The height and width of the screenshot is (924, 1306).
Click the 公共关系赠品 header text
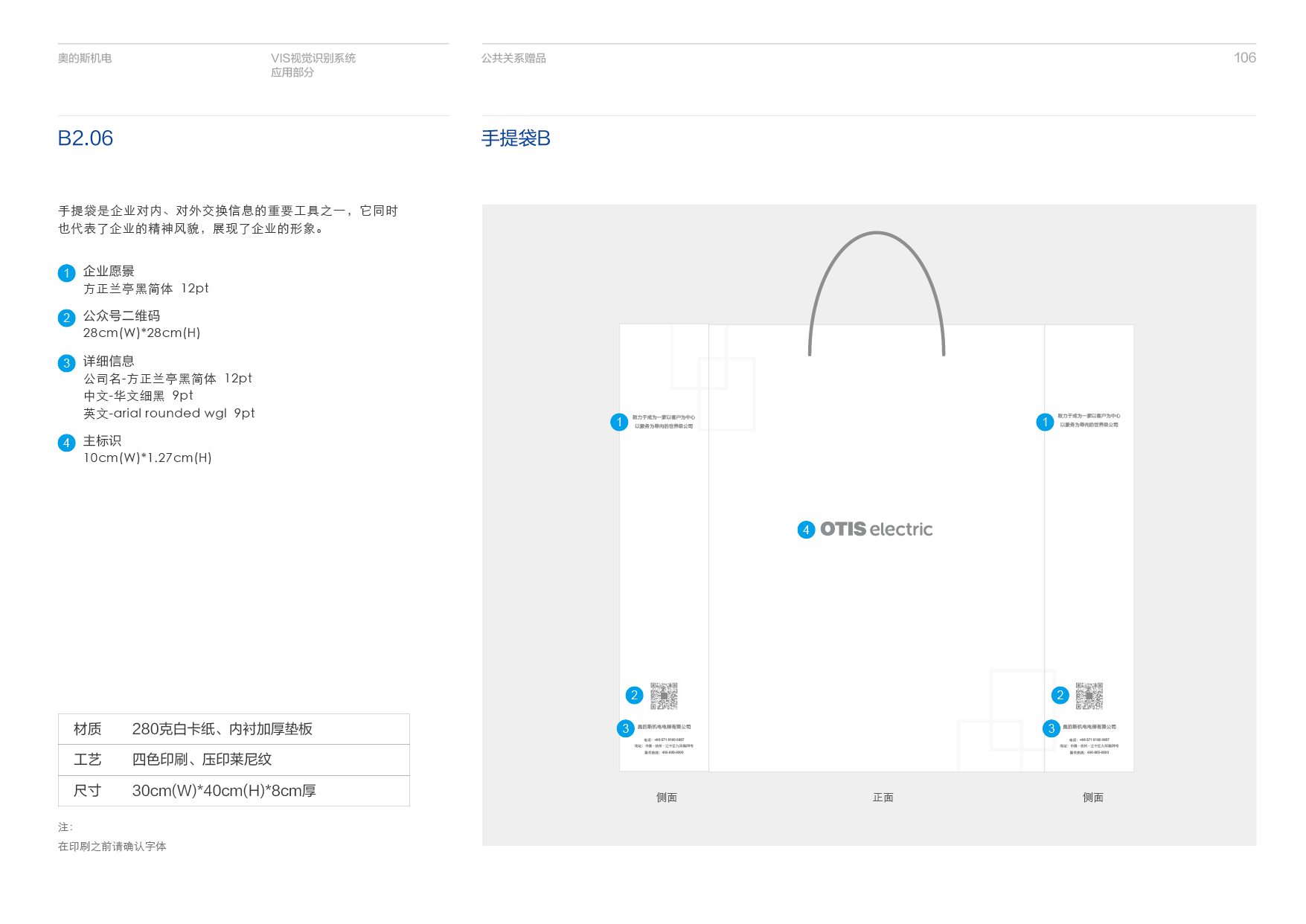click(513, 58)
